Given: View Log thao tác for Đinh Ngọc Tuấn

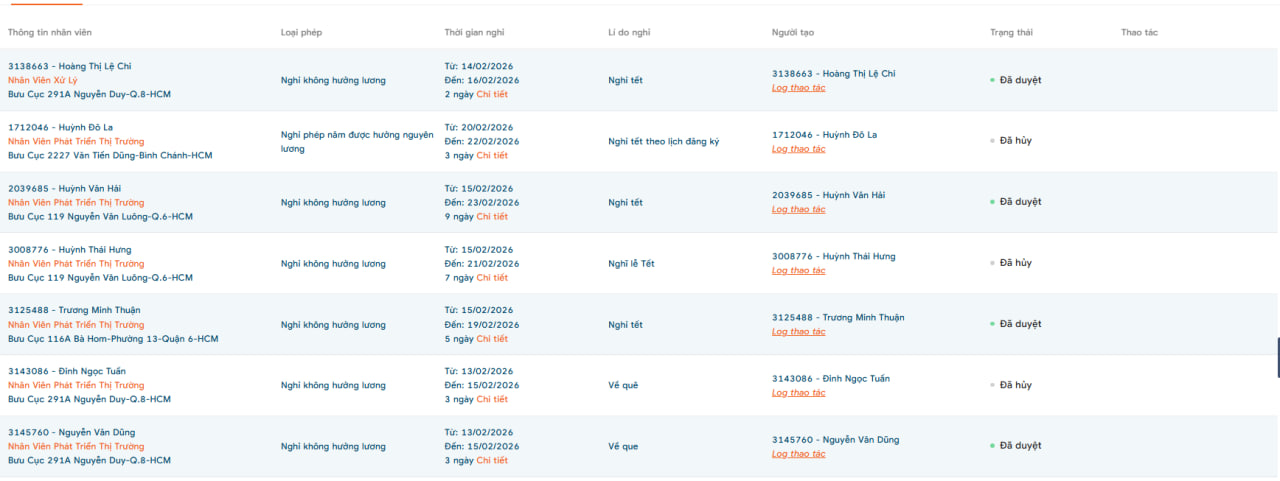Looking at the screenshot, I should pos(799,393).
